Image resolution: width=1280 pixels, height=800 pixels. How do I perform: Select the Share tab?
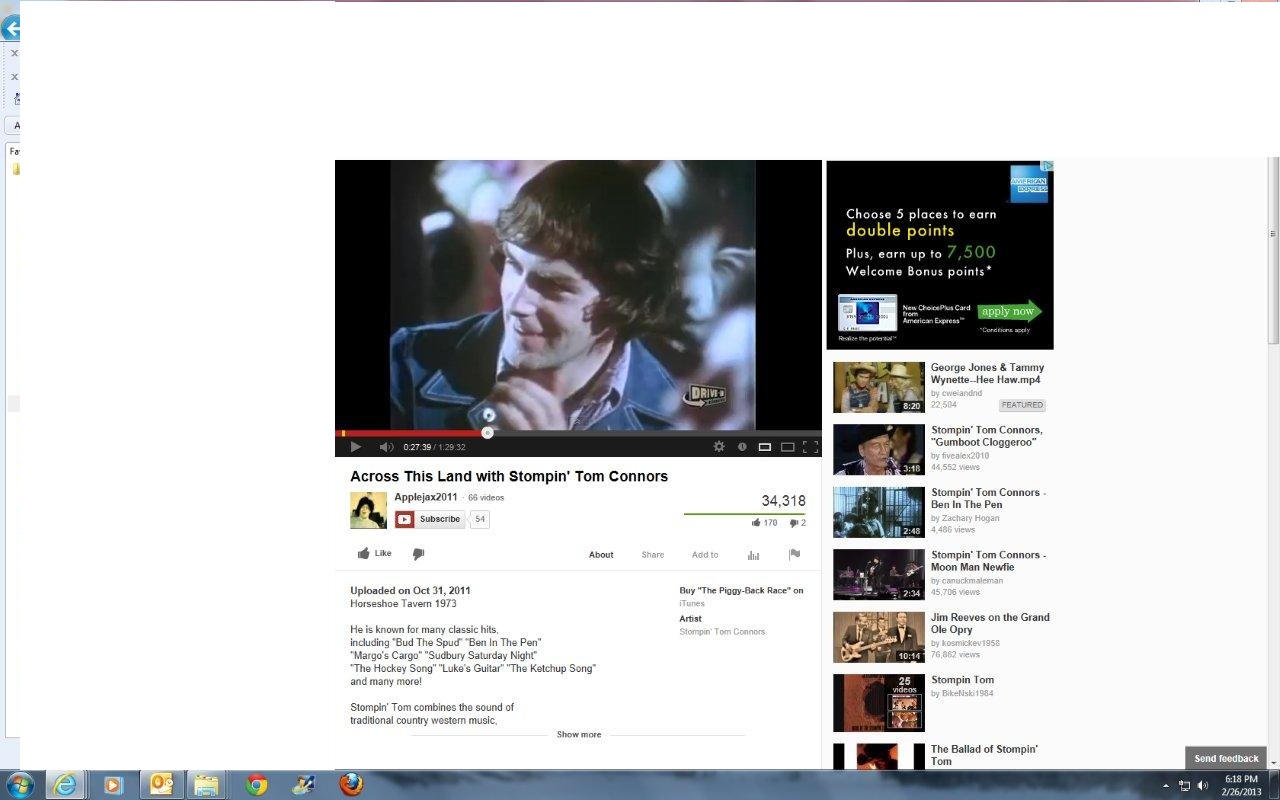(x=653, y=555)
